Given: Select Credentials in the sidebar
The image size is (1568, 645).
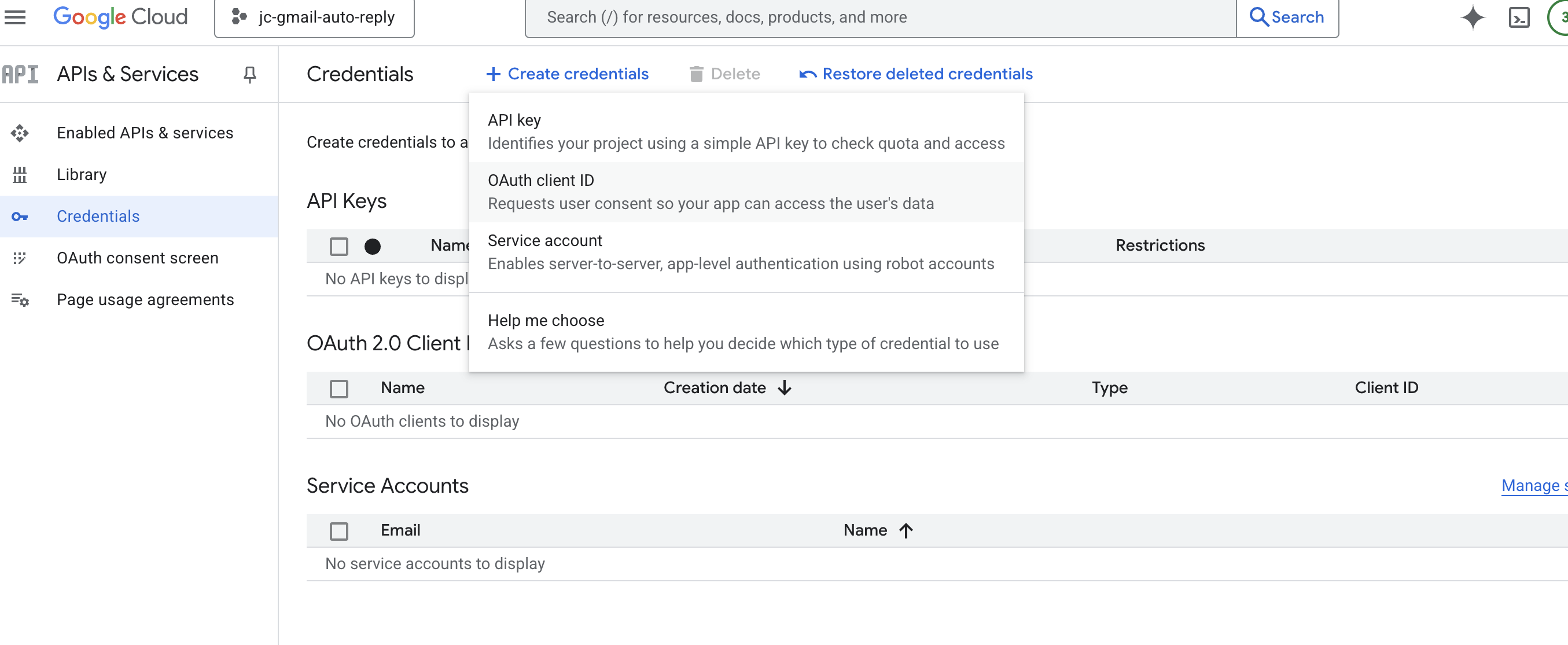Looking at the screenshot, I should pyautogui.click(x=139, y=216).
